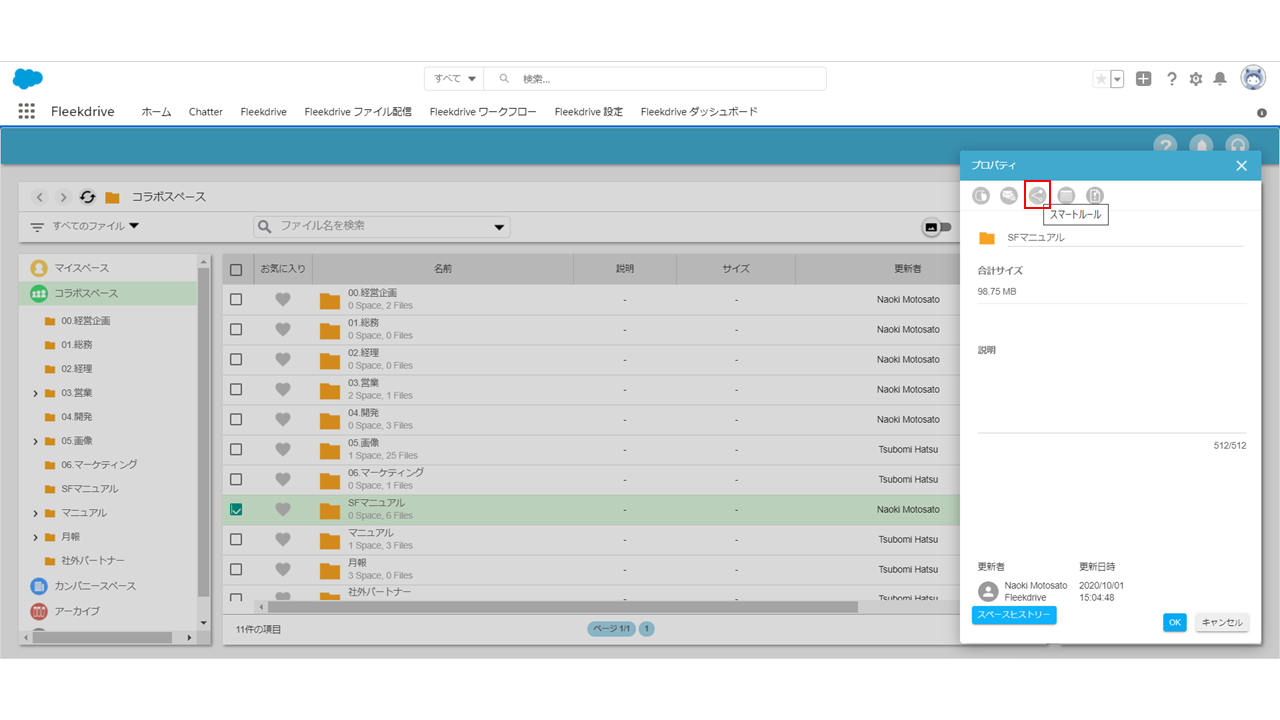Open the Salesforce app launcher grid
Viewport: 1280px width, 720px height.
pyautogui.click(x=27, y=112)
